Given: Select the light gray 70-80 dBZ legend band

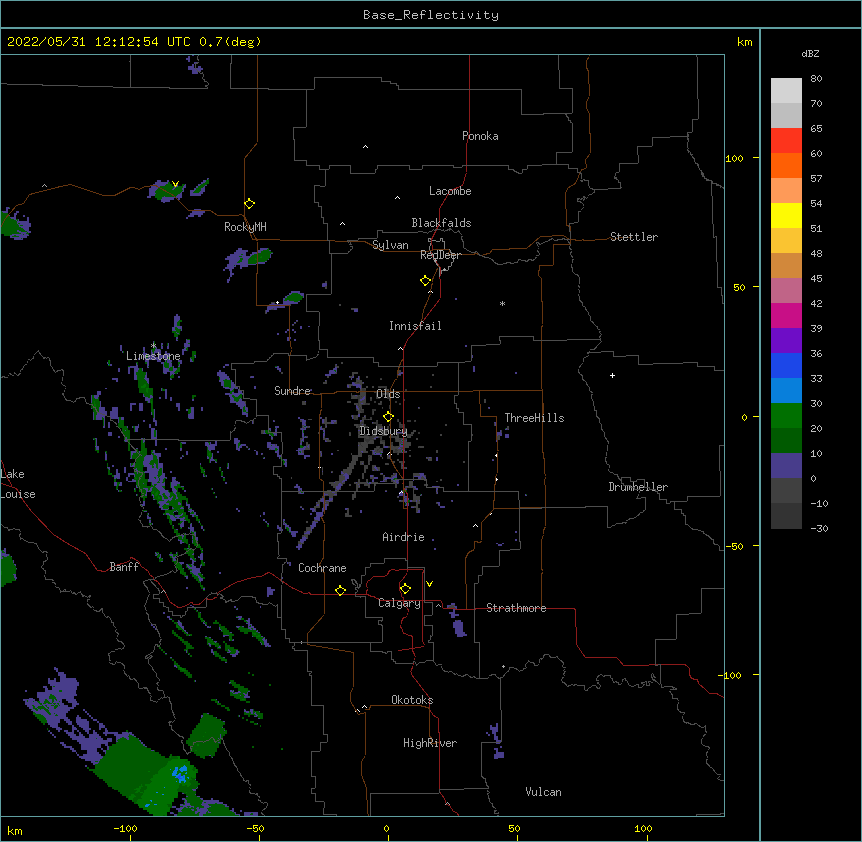Looking at the screenshot, I should coord(786,91).
